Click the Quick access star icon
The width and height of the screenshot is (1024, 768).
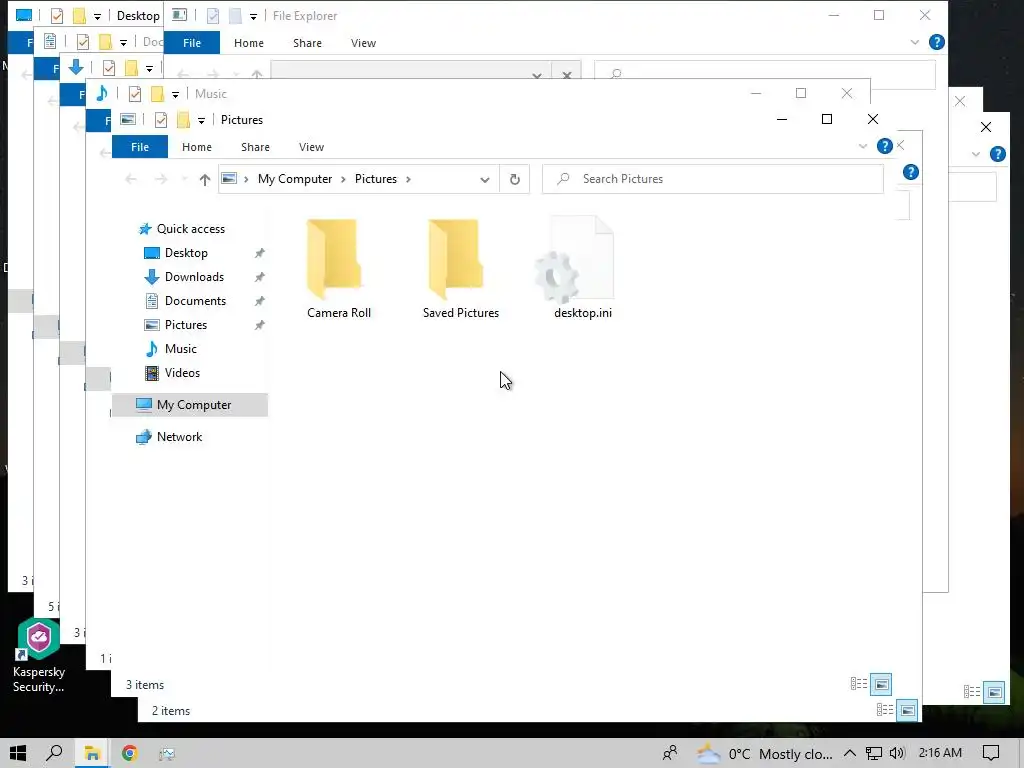[x=145, y=229]
